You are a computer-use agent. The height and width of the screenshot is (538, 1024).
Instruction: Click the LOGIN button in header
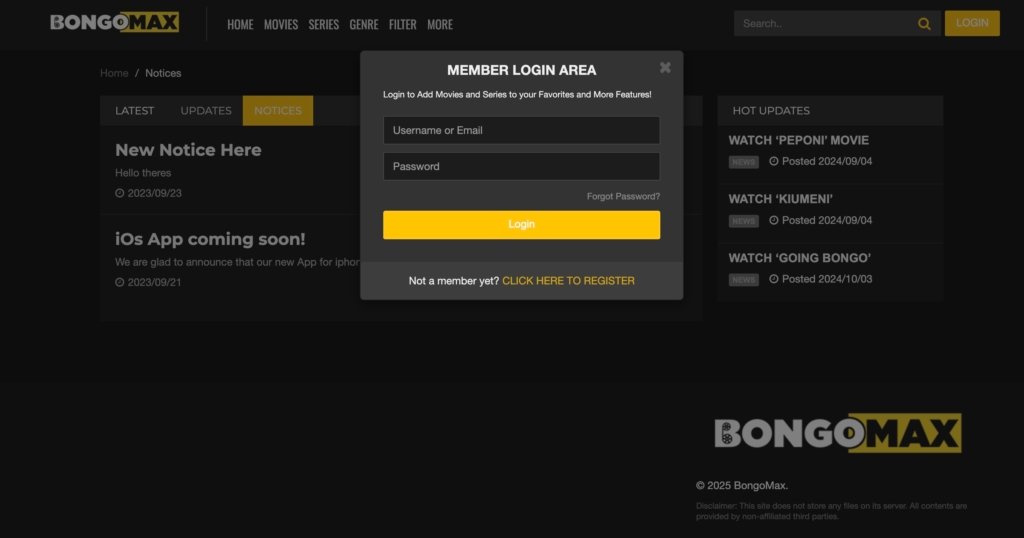click(x=972, y=24)
